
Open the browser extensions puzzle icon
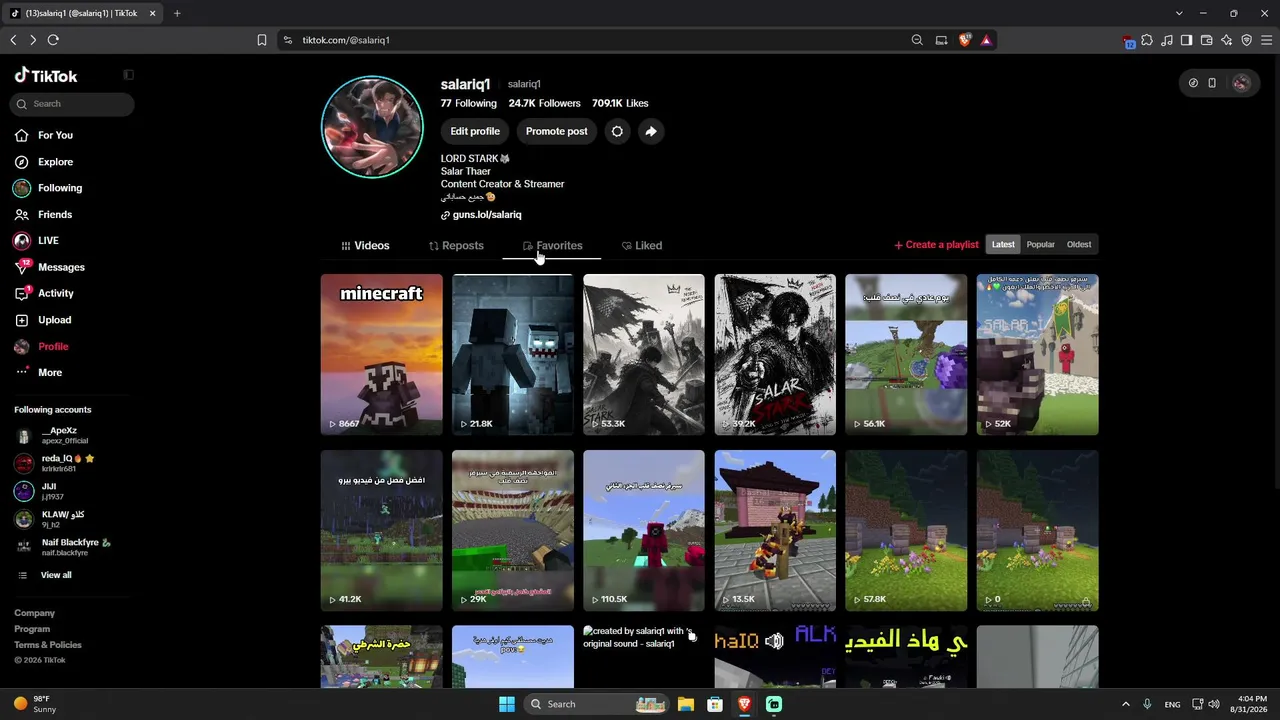point(1147,40)
